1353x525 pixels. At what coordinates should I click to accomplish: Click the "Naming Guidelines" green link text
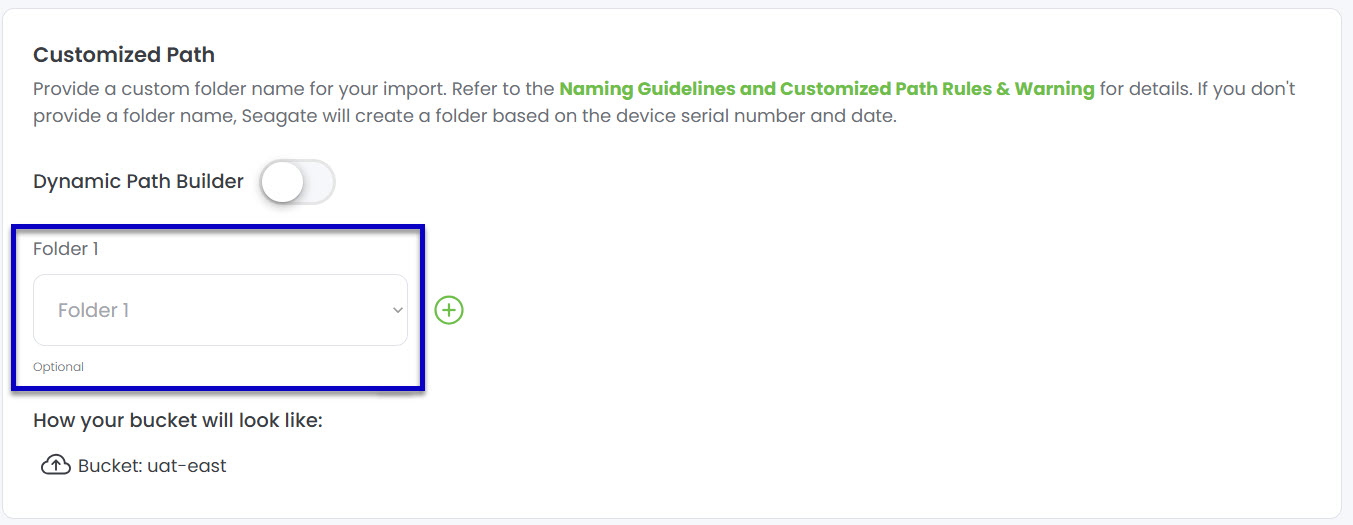click(x=646, y=89)
